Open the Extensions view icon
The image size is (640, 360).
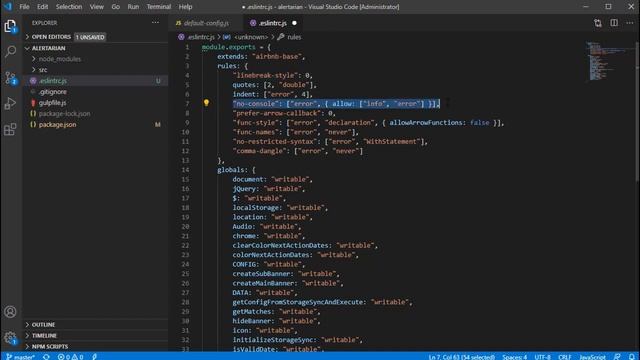pos(10,129)
